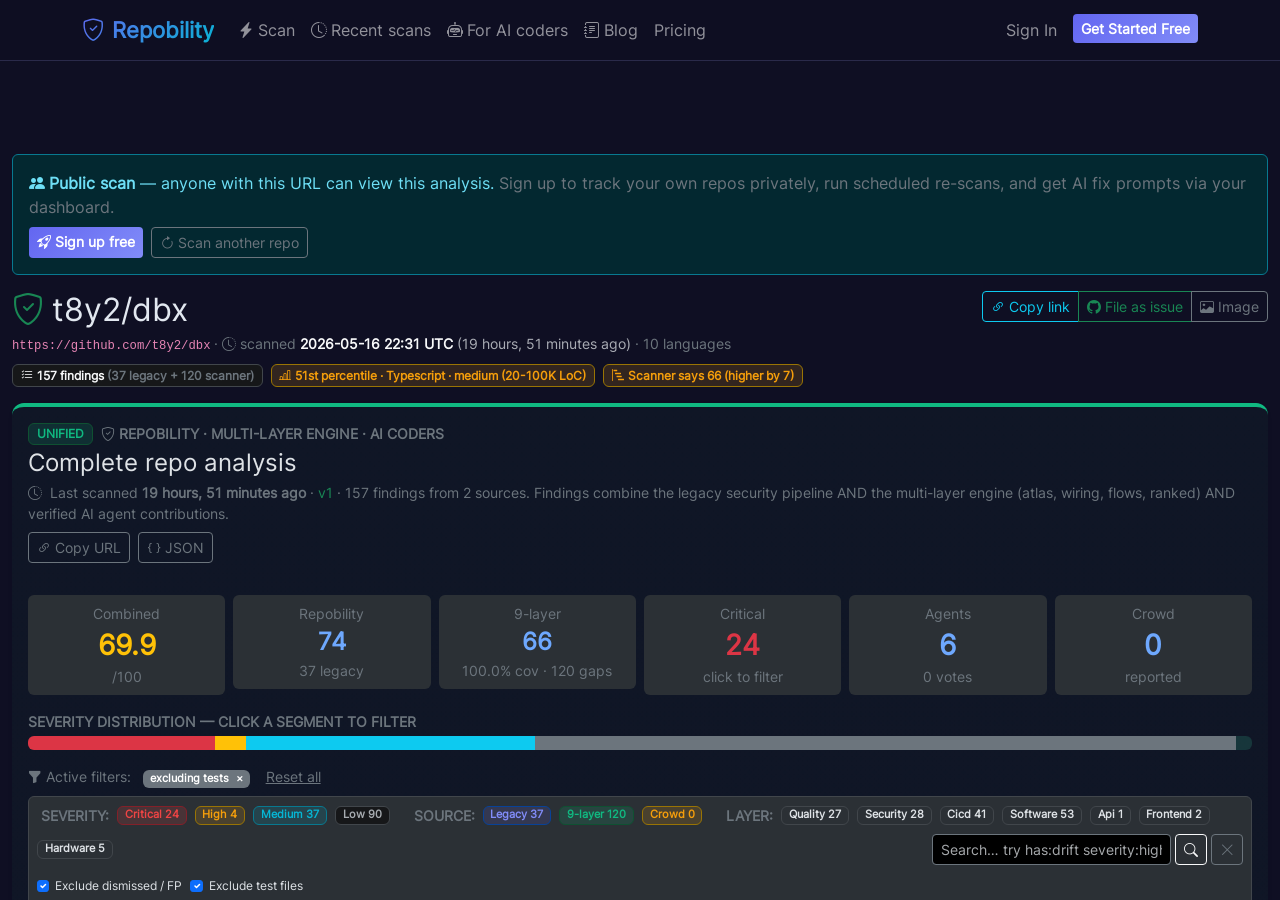Filter by the Hardware 5 layer

click(x=75, y=849)
